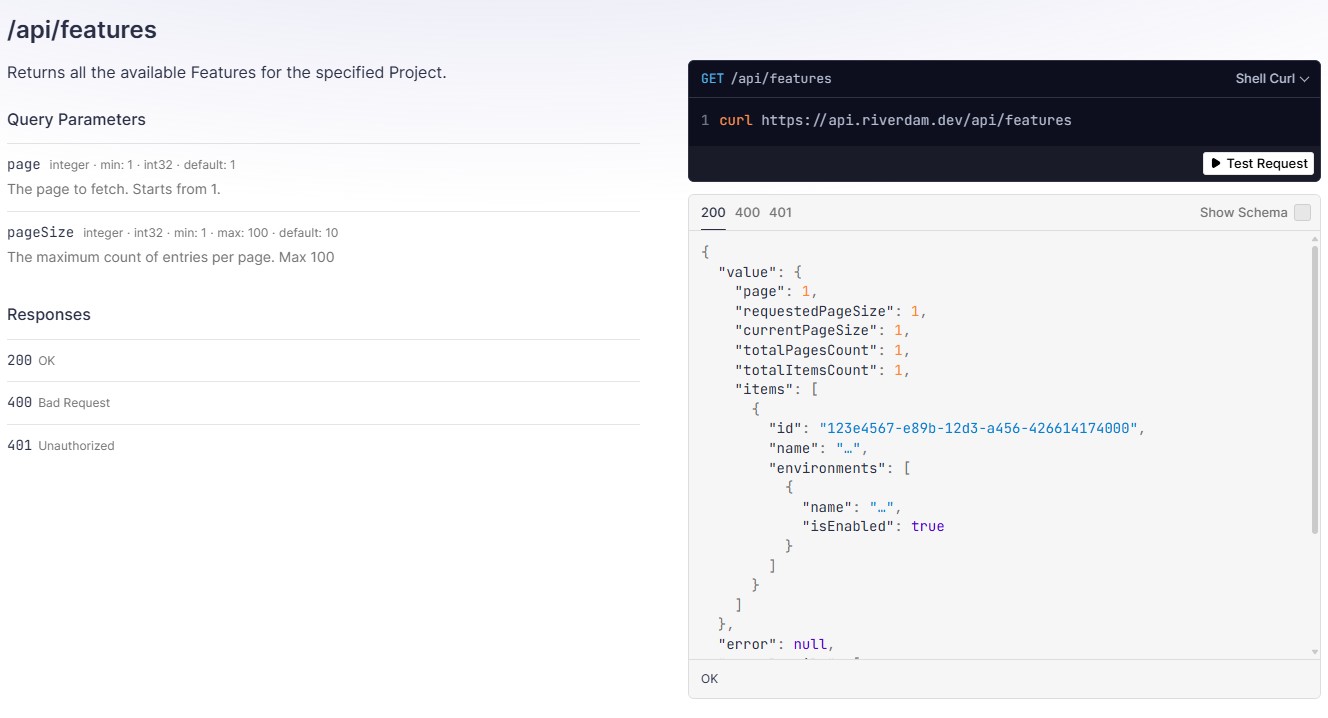Select the 401 Unauthorized response row
This screenshot has width=1328, height=718.
[x=323, y=445]
